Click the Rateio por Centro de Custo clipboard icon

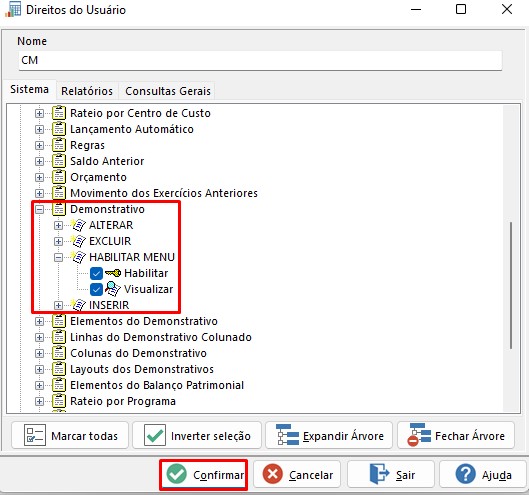tap(59, 113)
